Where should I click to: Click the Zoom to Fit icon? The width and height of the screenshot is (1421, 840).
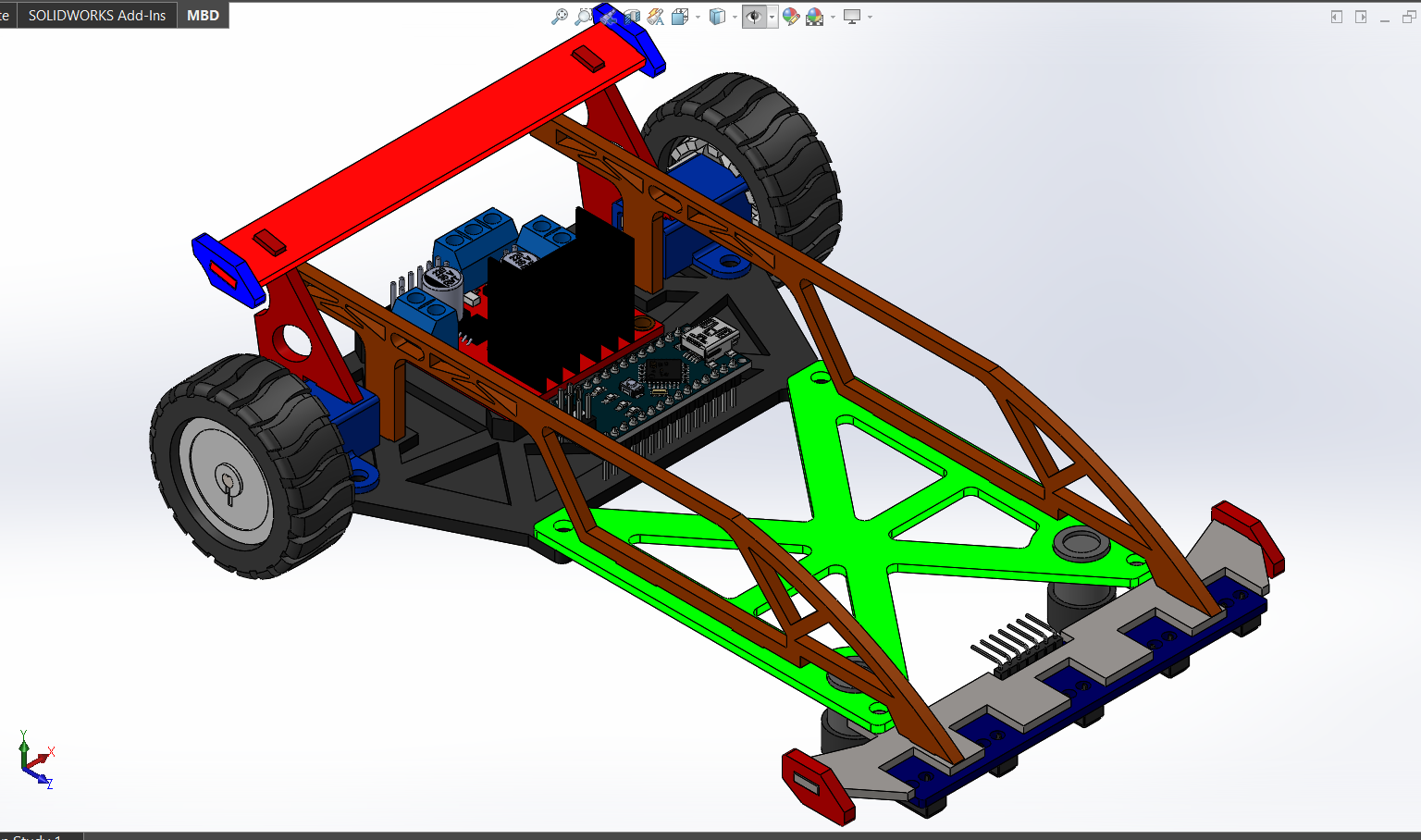pyautogui.click(x=560, y=17)
